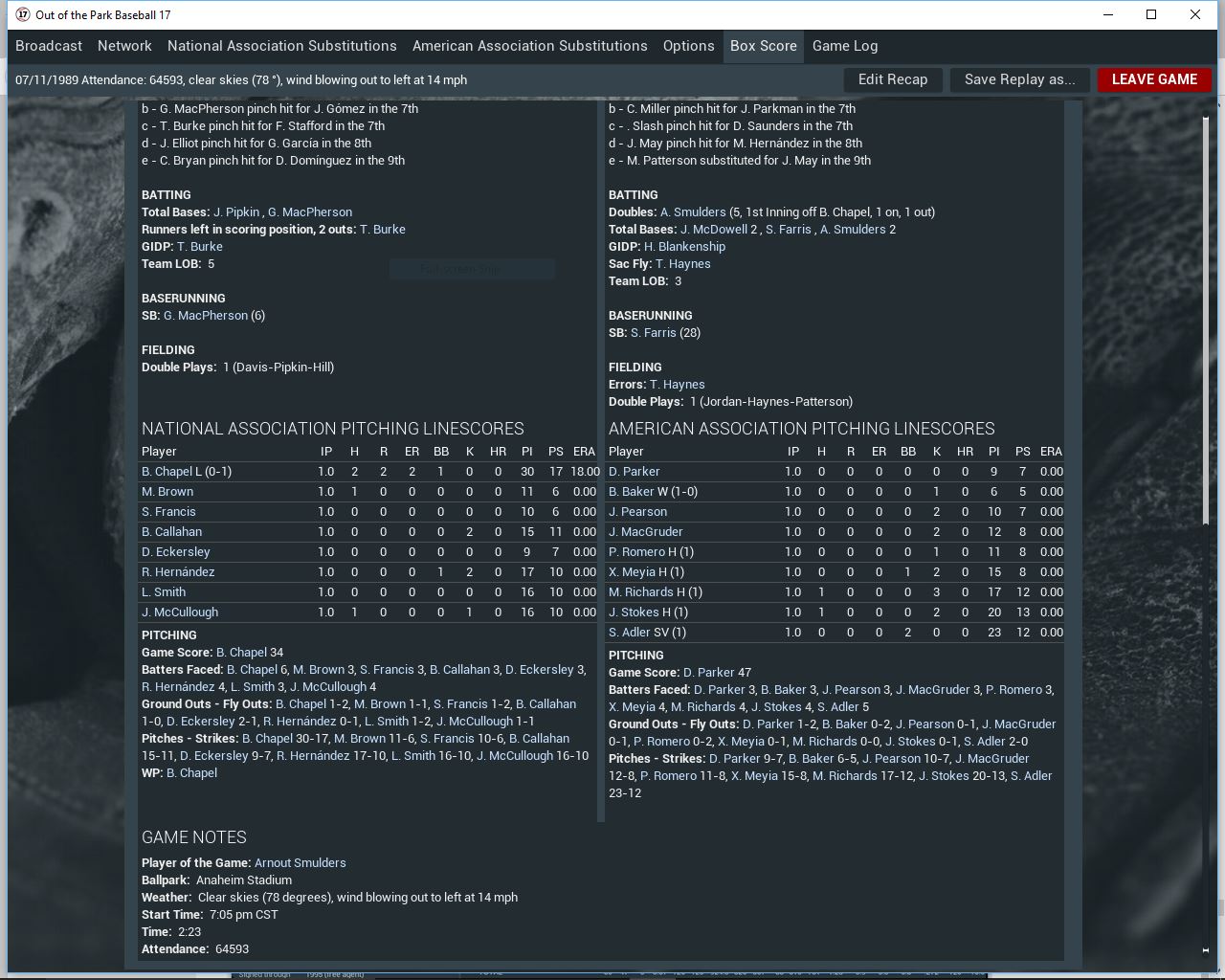Viewport: 1225px width, 980px height.
Task: Open T. Burke in runners left in scoring position
Action: point(383,230)
